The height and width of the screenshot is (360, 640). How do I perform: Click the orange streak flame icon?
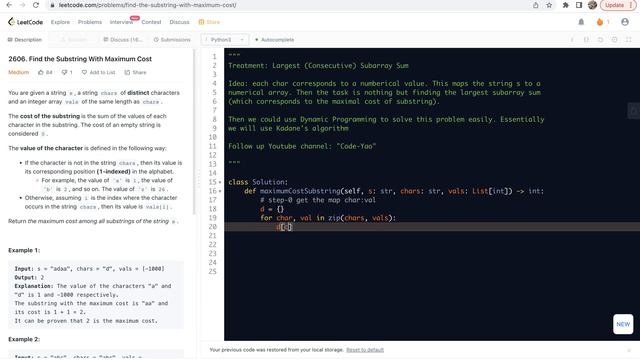[600, 22]
